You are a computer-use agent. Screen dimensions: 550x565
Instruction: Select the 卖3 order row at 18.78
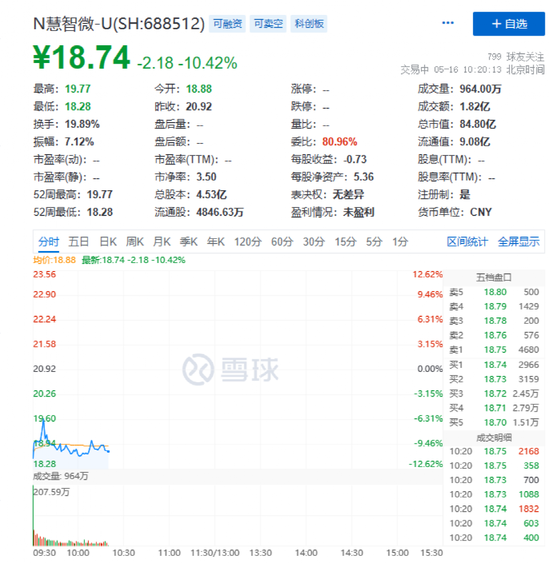pyautogui.click(x=493, y=321)
